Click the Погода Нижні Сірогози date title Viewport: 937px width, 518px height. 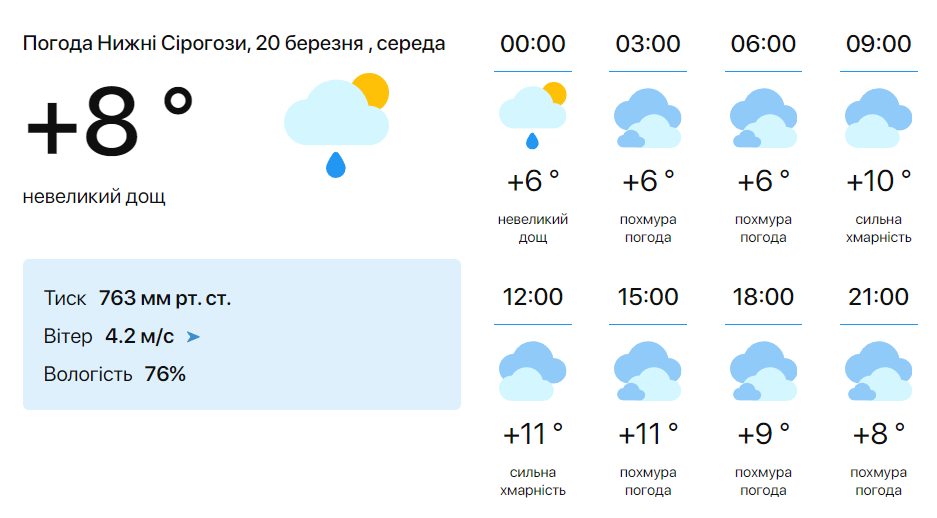pyautogui.click(x=234, y=44)
